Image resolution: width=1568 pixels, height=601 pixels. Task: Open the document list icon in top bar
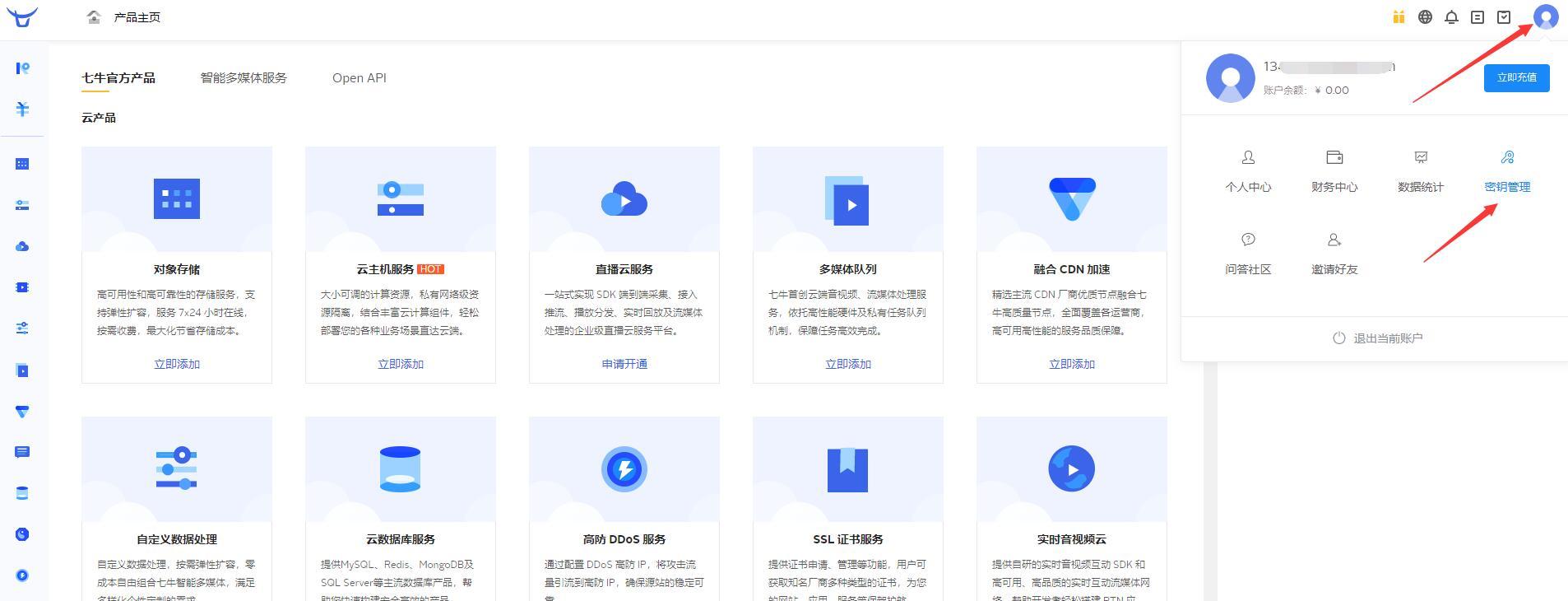[1478, 17]
